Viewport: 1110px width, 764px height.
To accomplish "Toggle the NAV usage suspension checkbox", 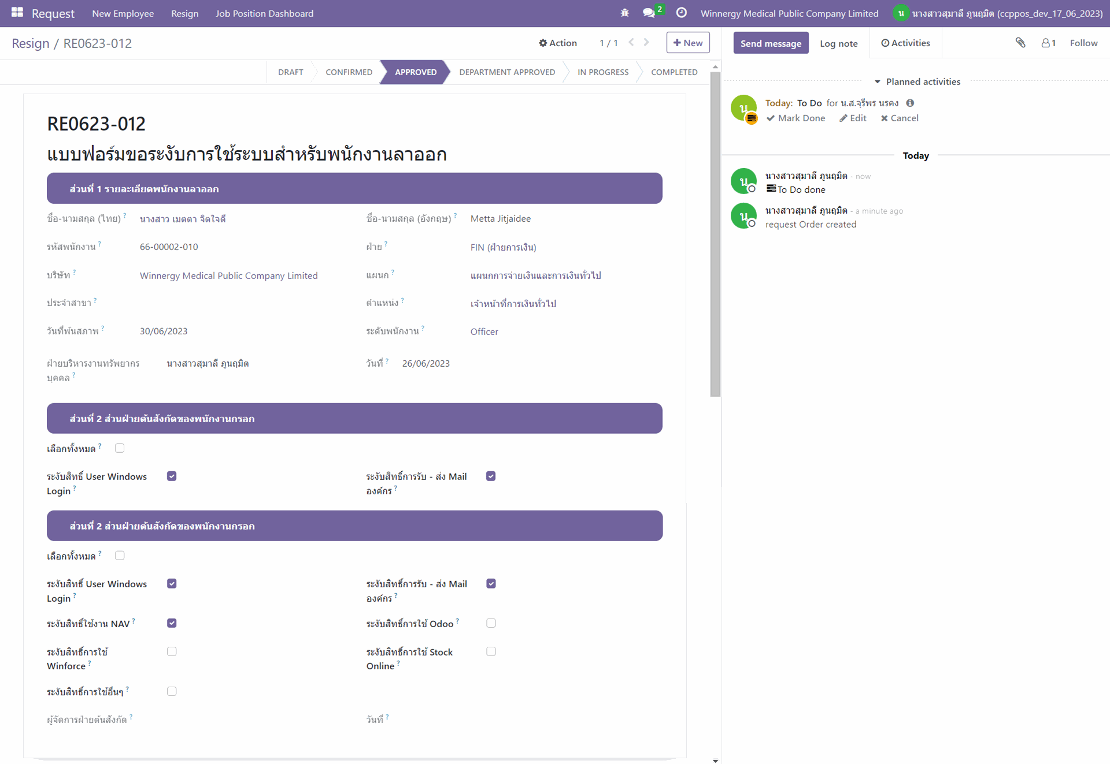I will 172,623.
